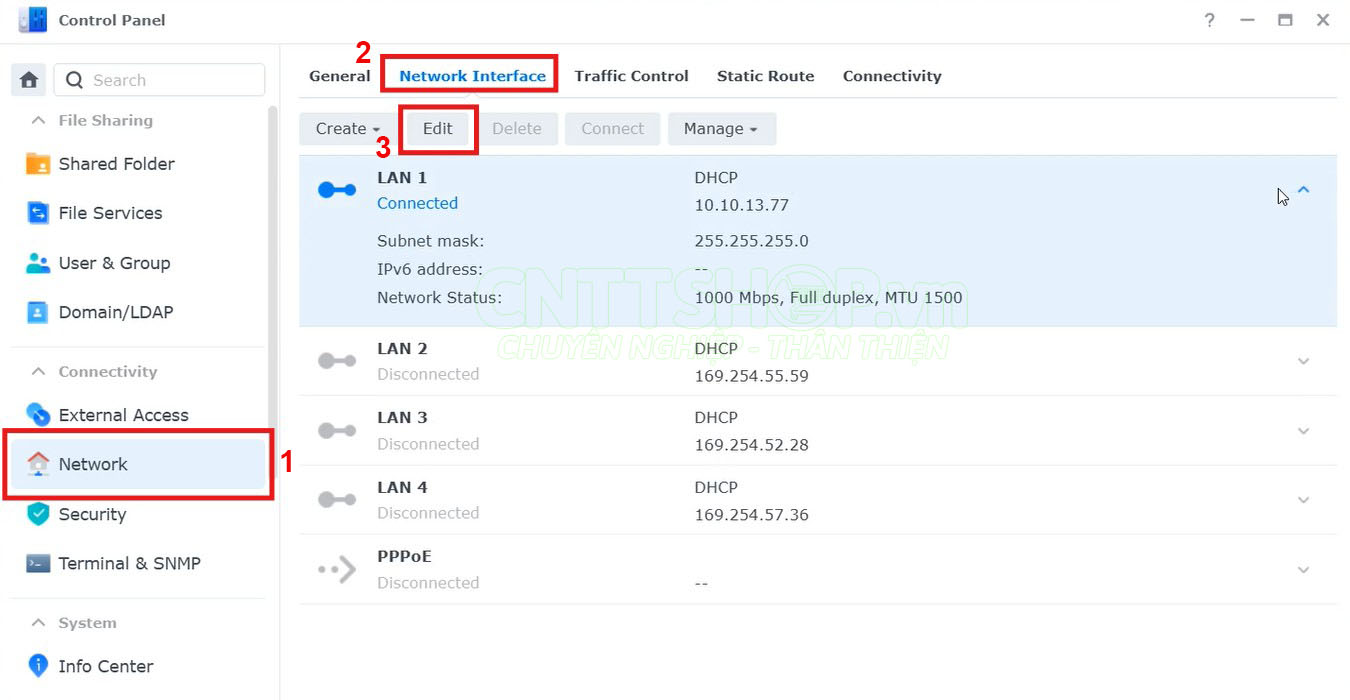Click the sidebar Search input field
Image resolution: width=1350 pixels, height=700 pixels.
(x=172, y=80)
